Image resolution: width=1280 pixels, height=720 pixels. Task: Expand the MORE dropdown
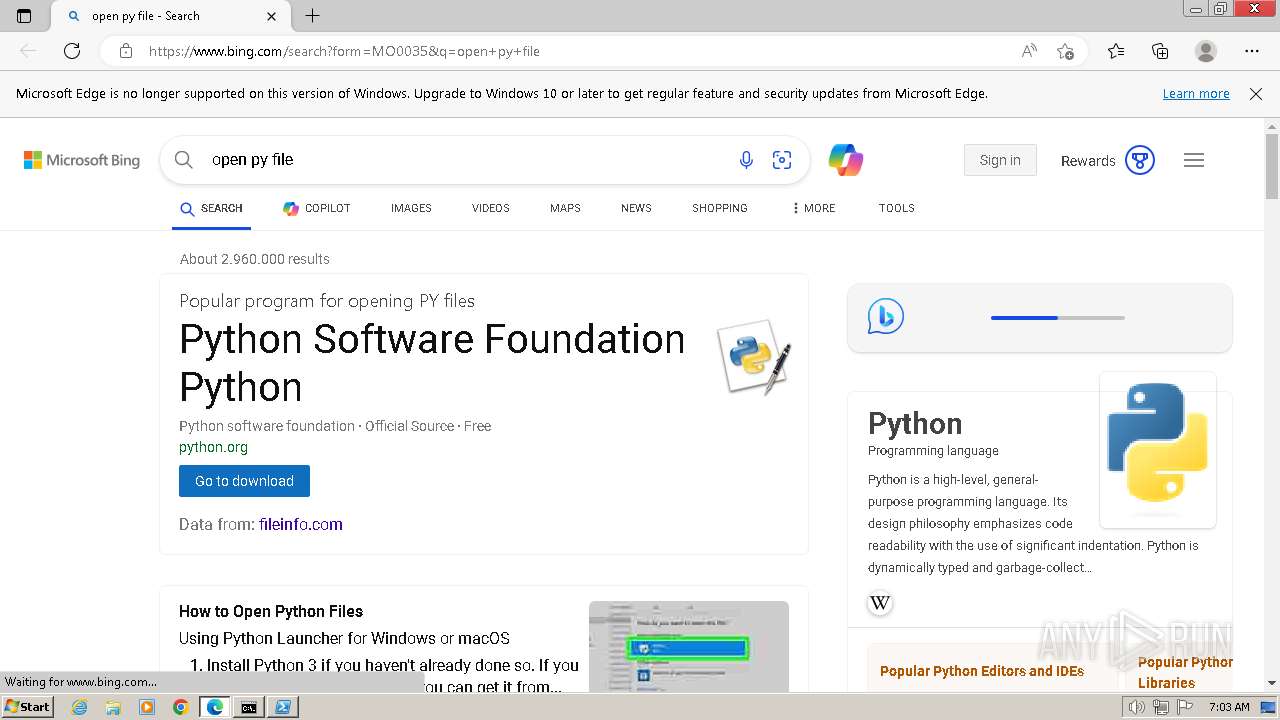813,208
